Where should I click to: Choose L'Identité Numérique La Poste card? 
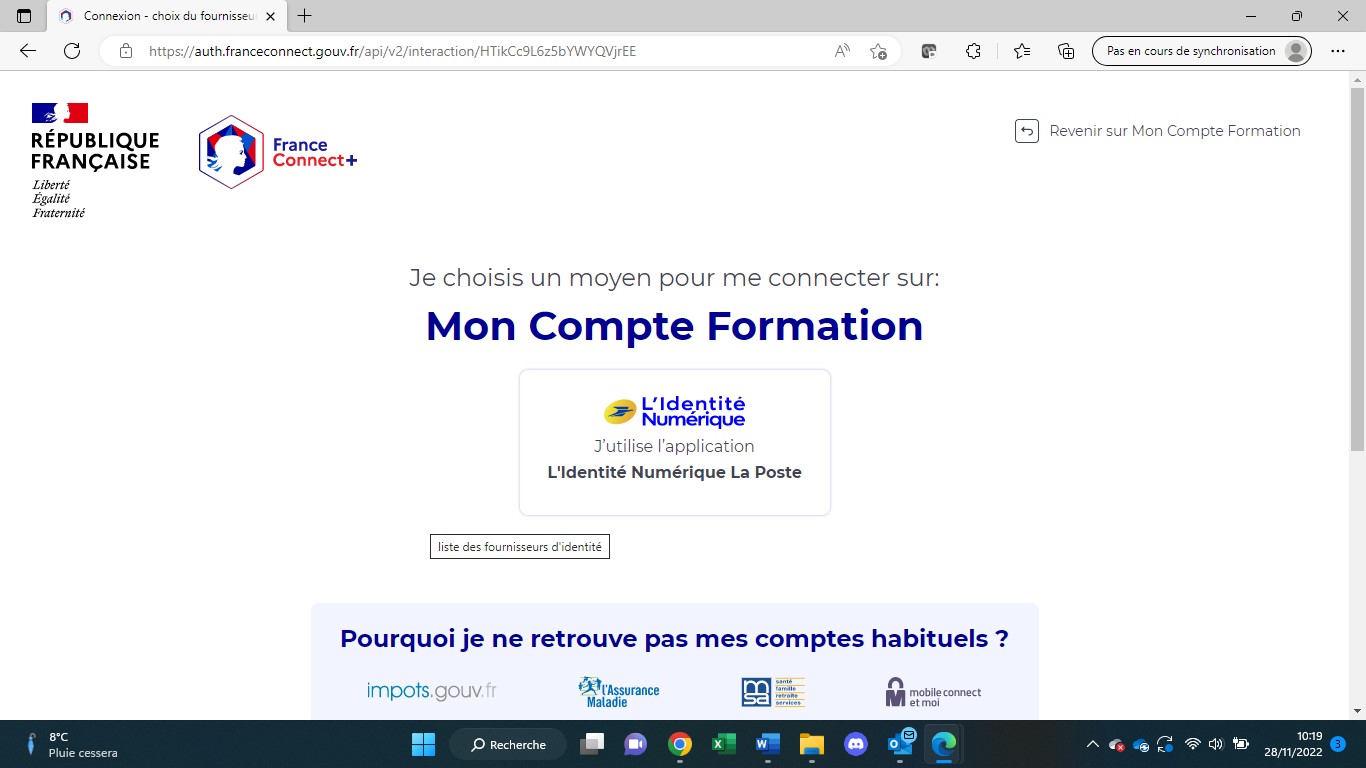click(x=675, y=442)
